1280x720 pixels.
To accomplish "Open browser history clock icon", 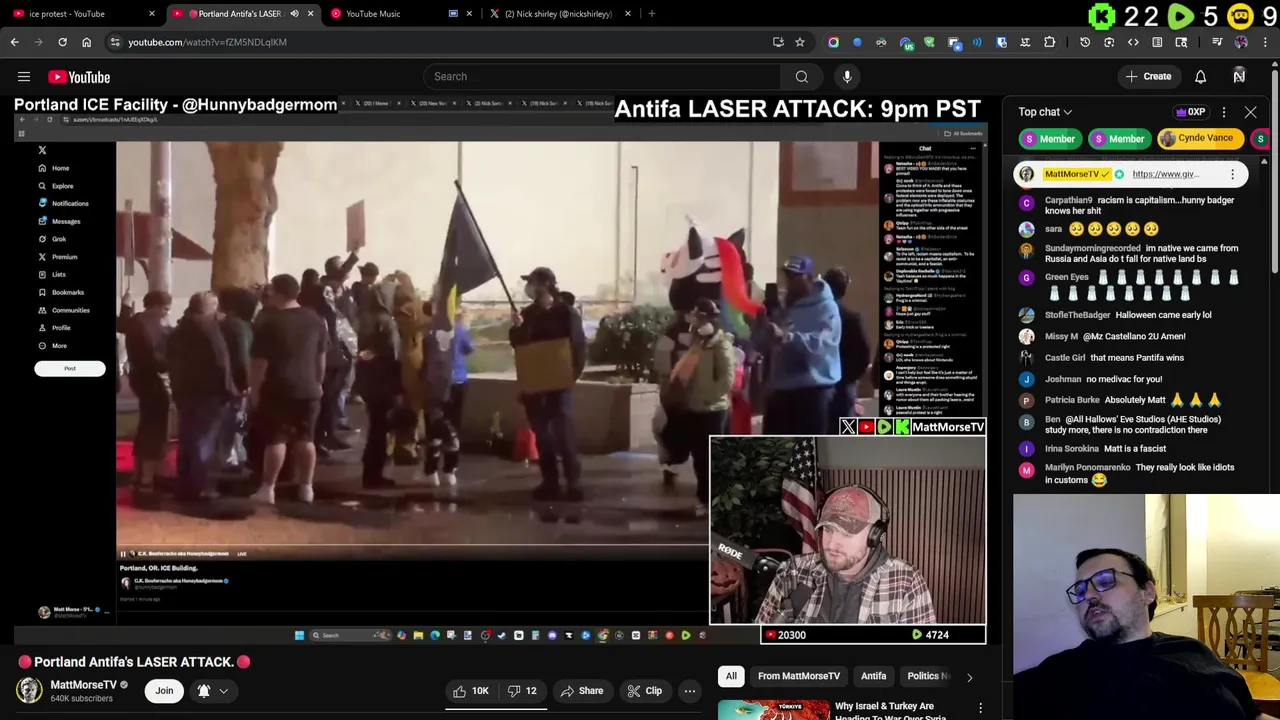I will [1085, 42].
